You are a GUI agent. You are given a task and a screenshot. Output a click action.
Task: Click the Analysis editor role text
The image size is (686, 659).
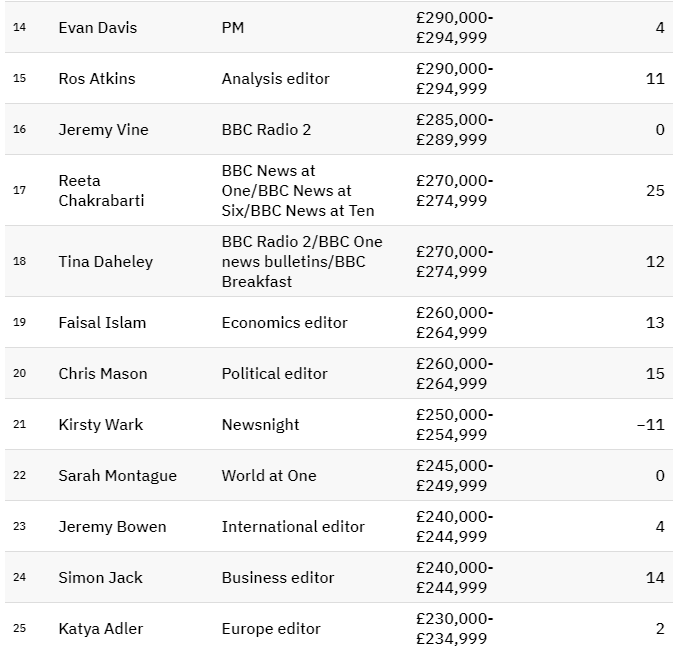click(275, 78)
